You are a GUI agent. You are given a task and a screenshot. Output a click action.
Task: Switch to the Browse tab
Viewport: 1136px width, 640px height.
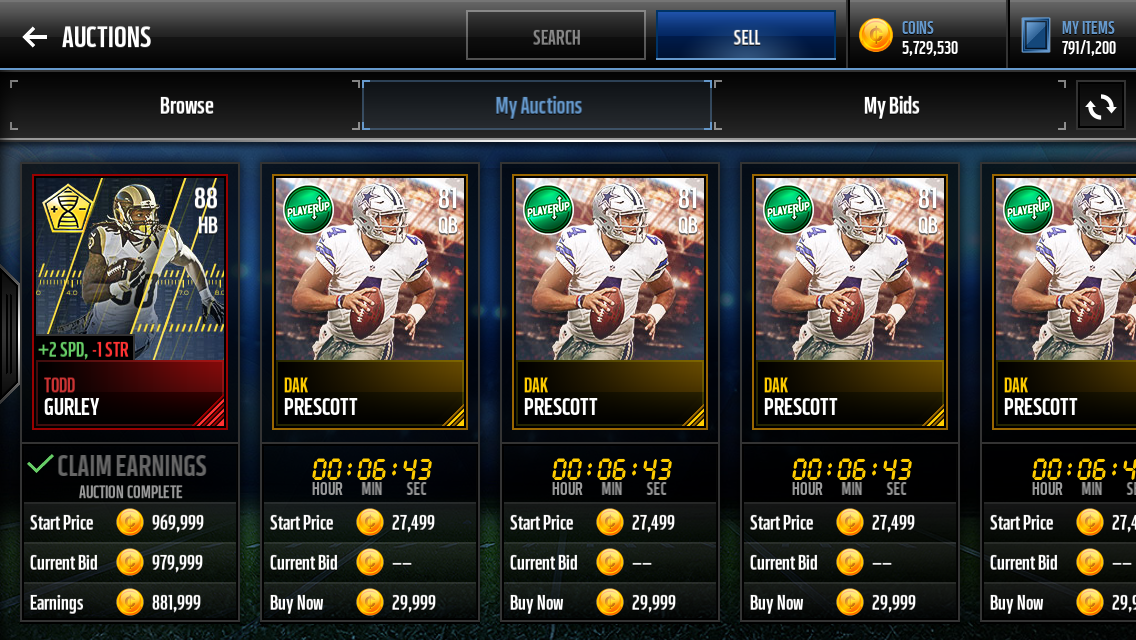(186, 106)
